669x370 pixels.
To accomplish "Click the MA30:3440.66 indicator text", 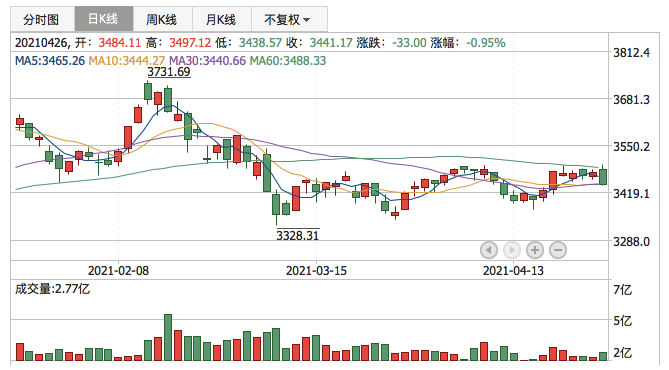I will [x=207, y=61].
